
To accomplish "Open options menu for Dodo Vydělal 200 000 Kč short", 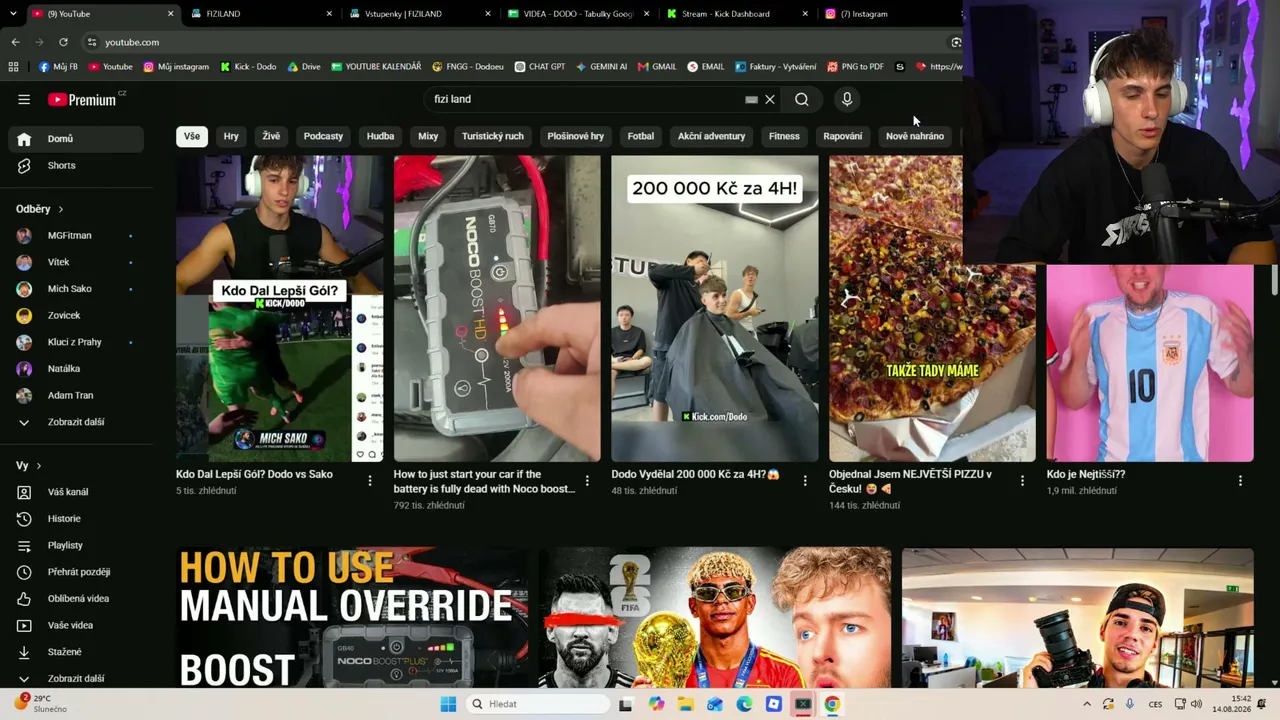I will [805, 481].
